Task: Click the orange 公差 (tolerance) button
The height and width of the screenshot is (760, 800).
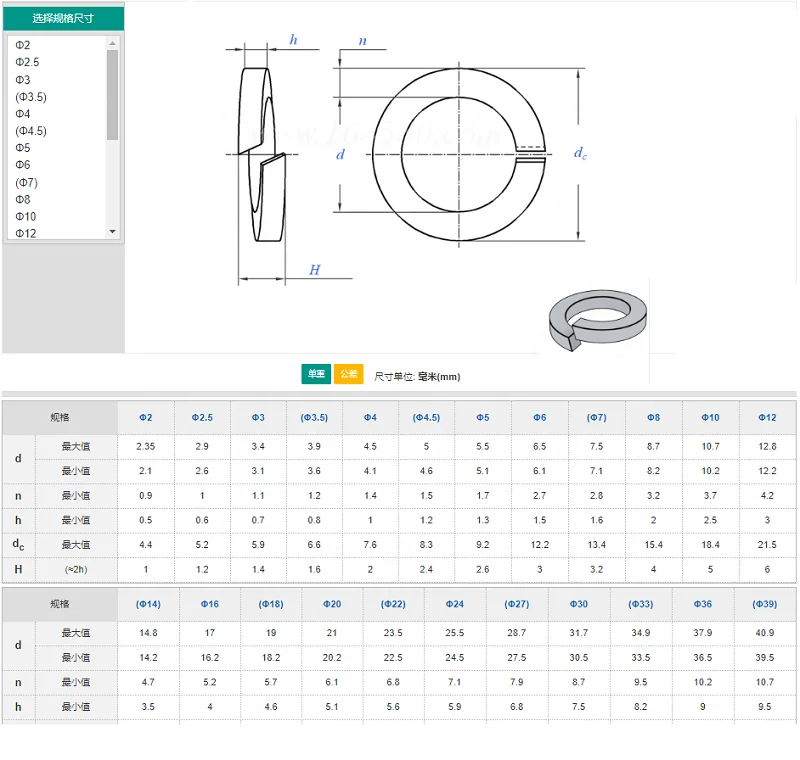Action: pyautogui.click(x=347, y=373)
